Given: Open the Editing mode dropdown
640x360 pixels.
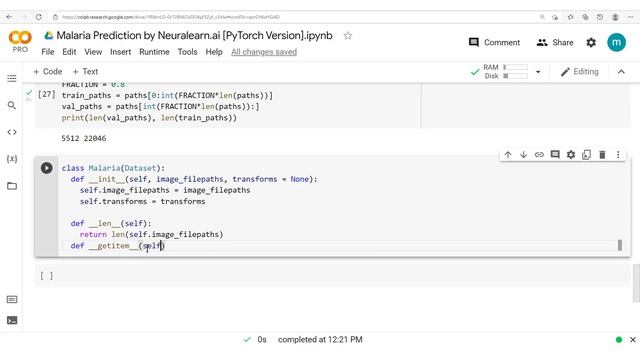Looking at the screenshot, I should 580,72.
